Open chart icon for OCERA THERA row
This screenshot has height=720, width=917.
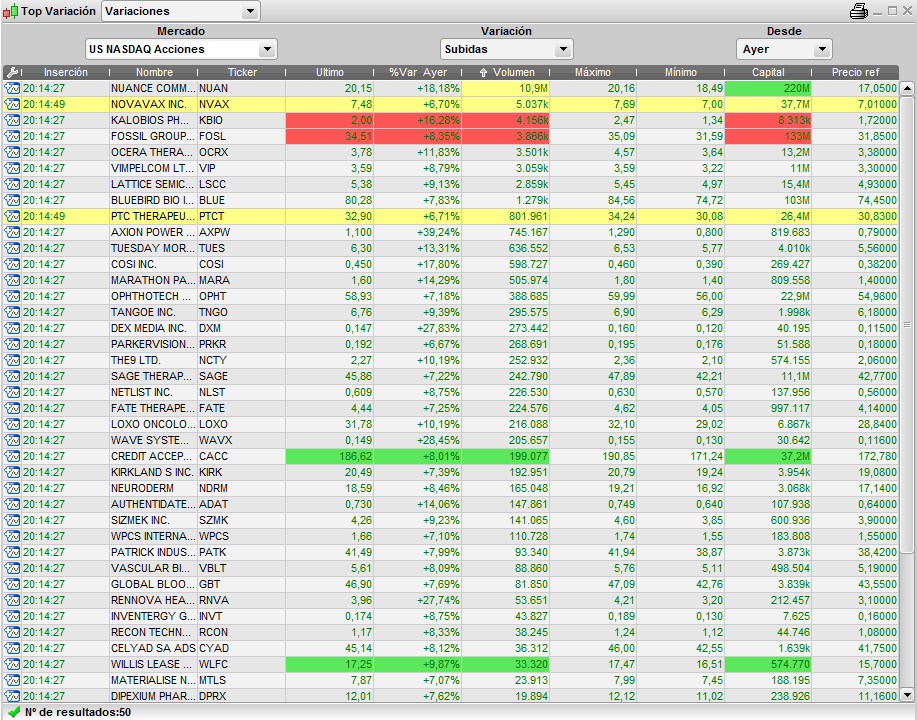12,152
